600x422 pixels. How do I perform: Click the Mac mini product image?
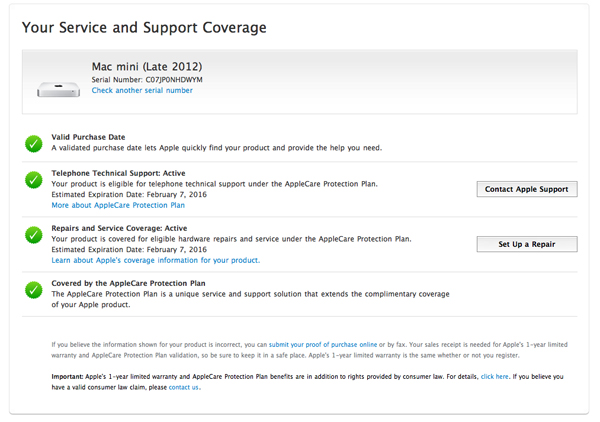(x=58, y=90)
